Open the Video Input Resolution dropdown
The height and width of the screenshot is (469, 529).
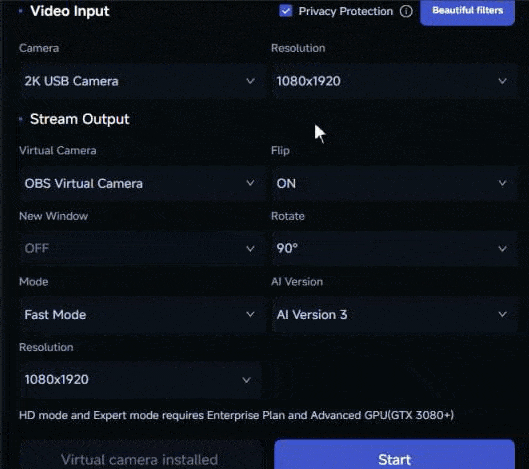[394, 81]
